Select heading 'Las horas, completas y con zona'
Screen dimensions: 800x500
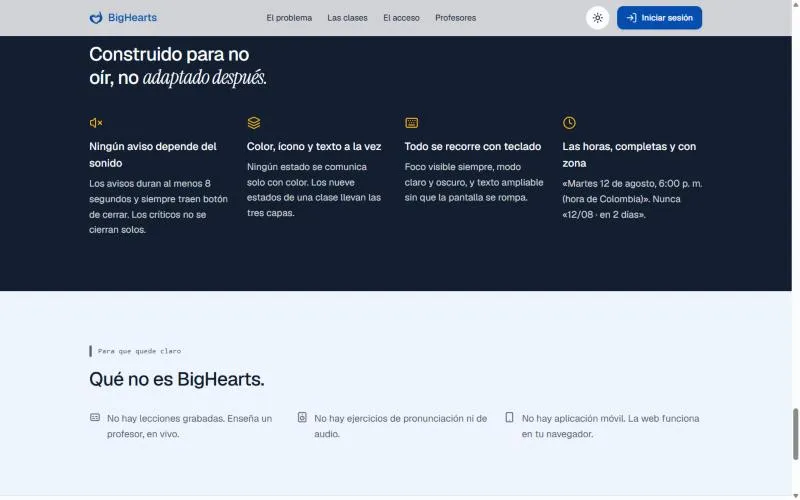[629, 155]
